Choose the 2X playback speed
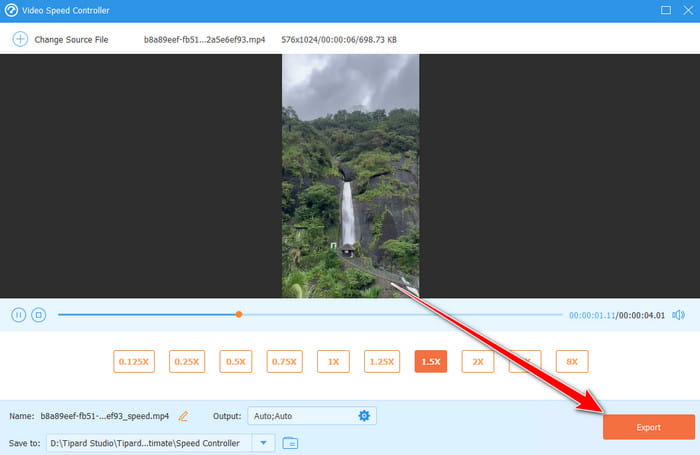Image resolution: width=700 pixels, height=455 pixels. (478, 362)
